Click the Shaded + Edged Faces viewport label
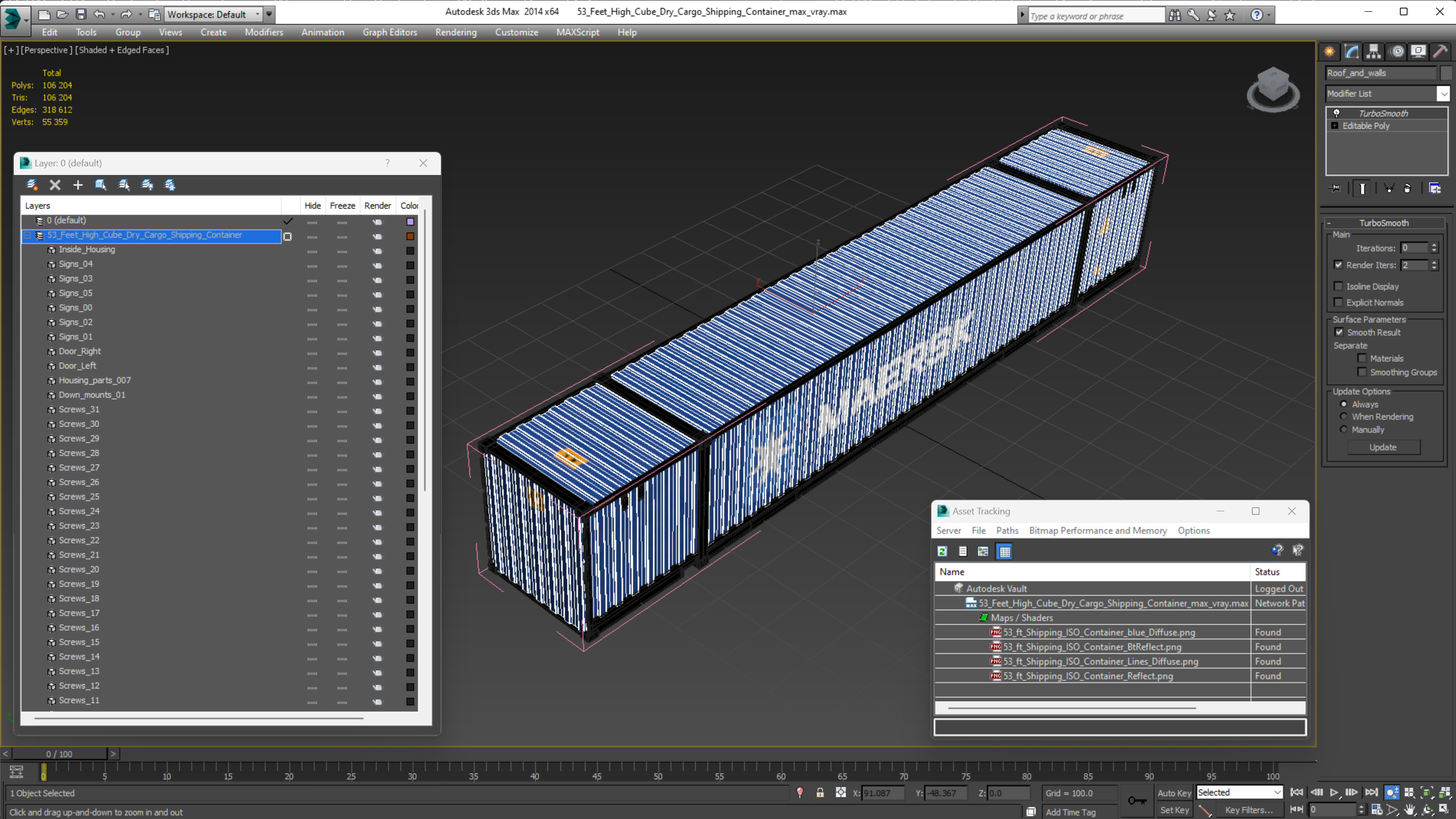The width and height of the screenshot is (1456, 819). [x=122, y=49]
